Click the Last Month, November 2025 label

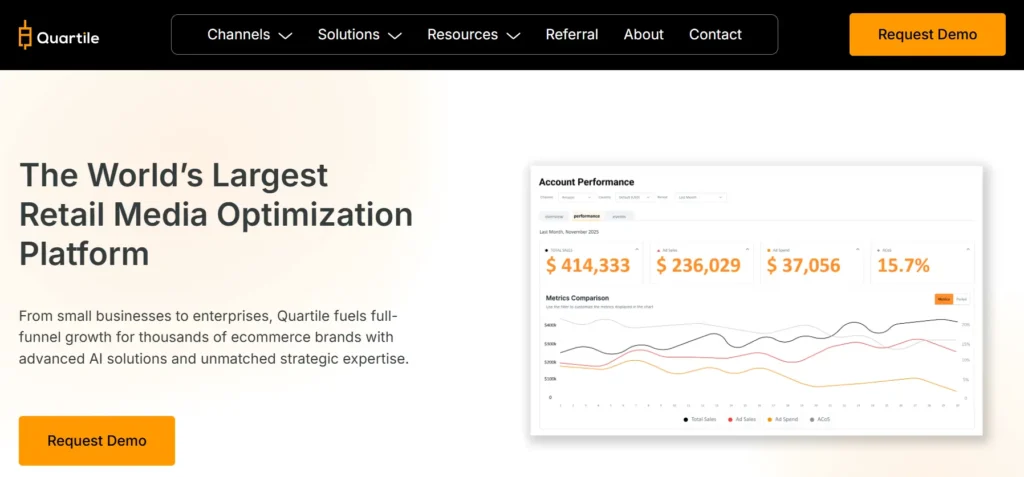click(569, 232)
